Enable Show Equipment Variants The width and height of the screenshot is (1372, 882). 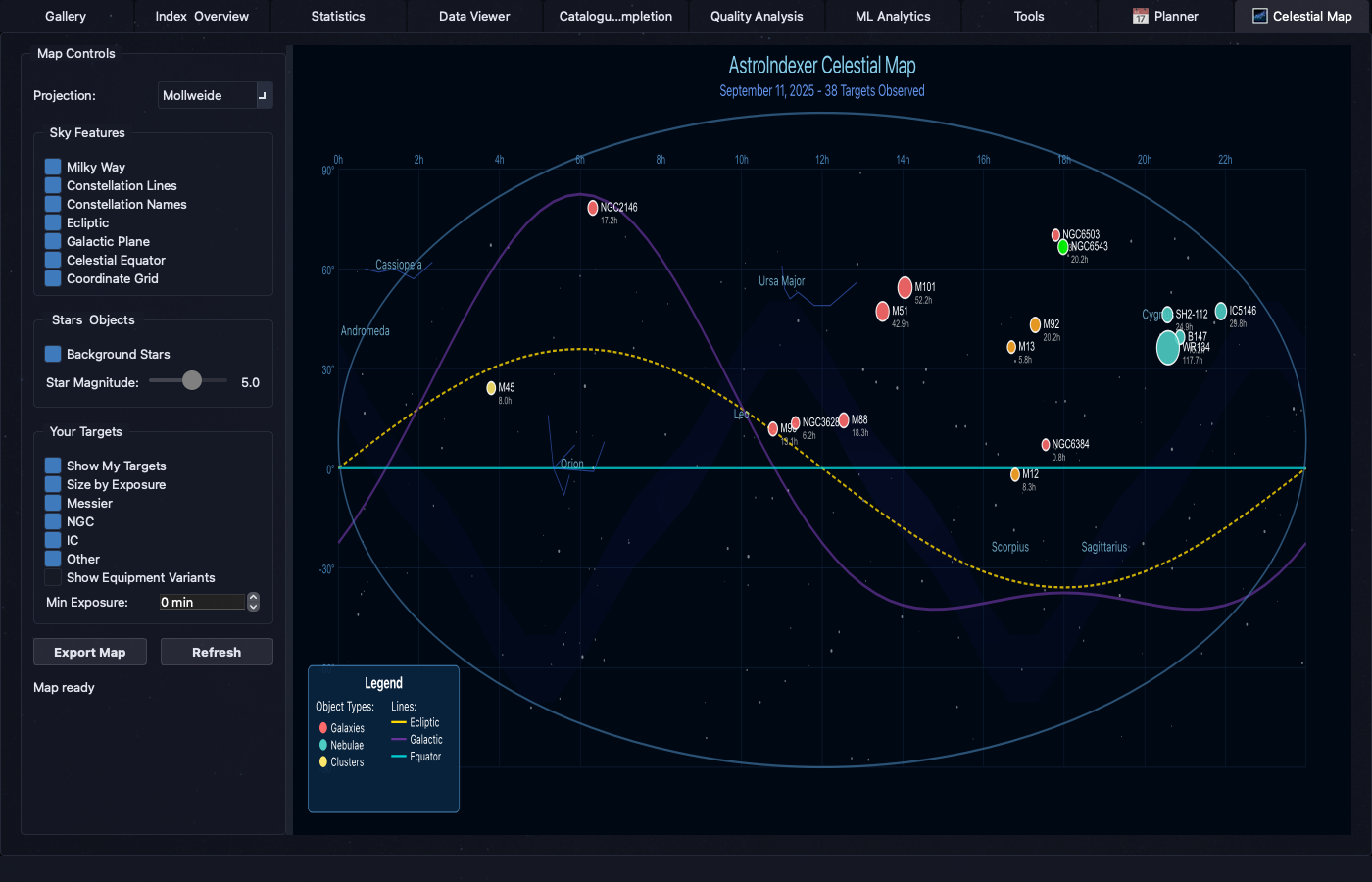(x=53, y=577)
